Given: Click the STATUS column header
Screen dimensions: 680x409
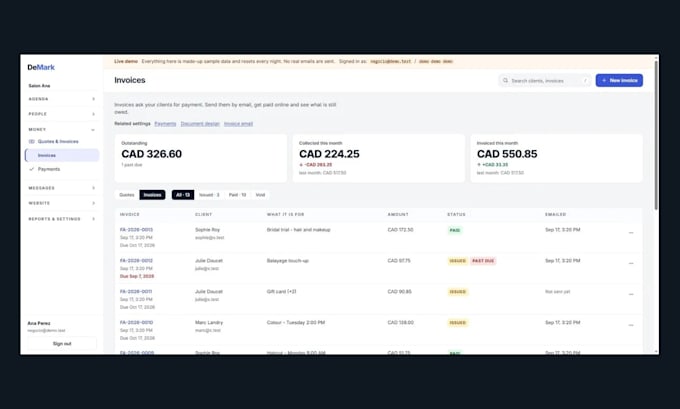Looking at the screenshot, I should coord(456,214).
